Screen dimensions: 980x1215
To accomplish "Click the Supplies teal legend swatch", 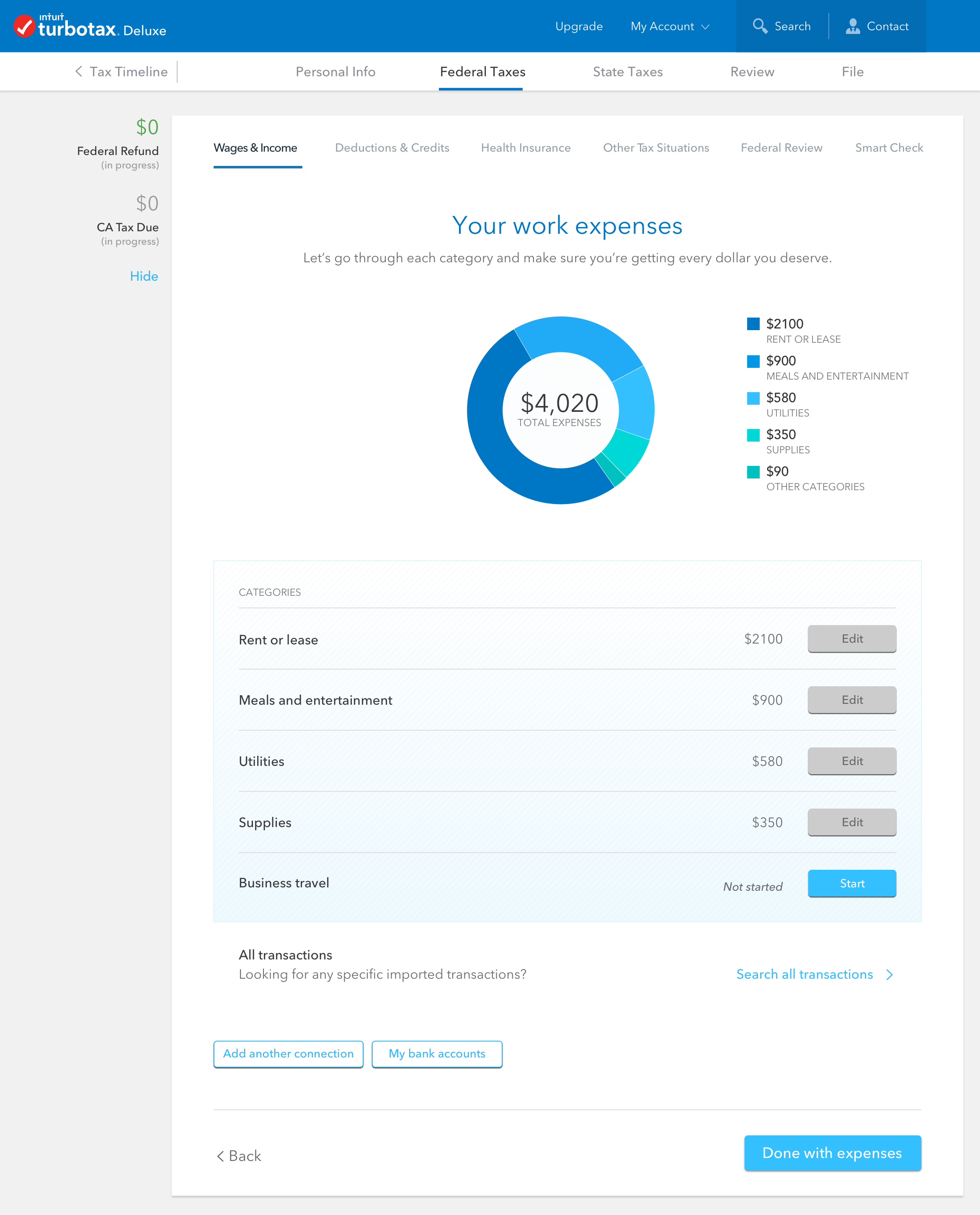I will [x=753, y=435].
